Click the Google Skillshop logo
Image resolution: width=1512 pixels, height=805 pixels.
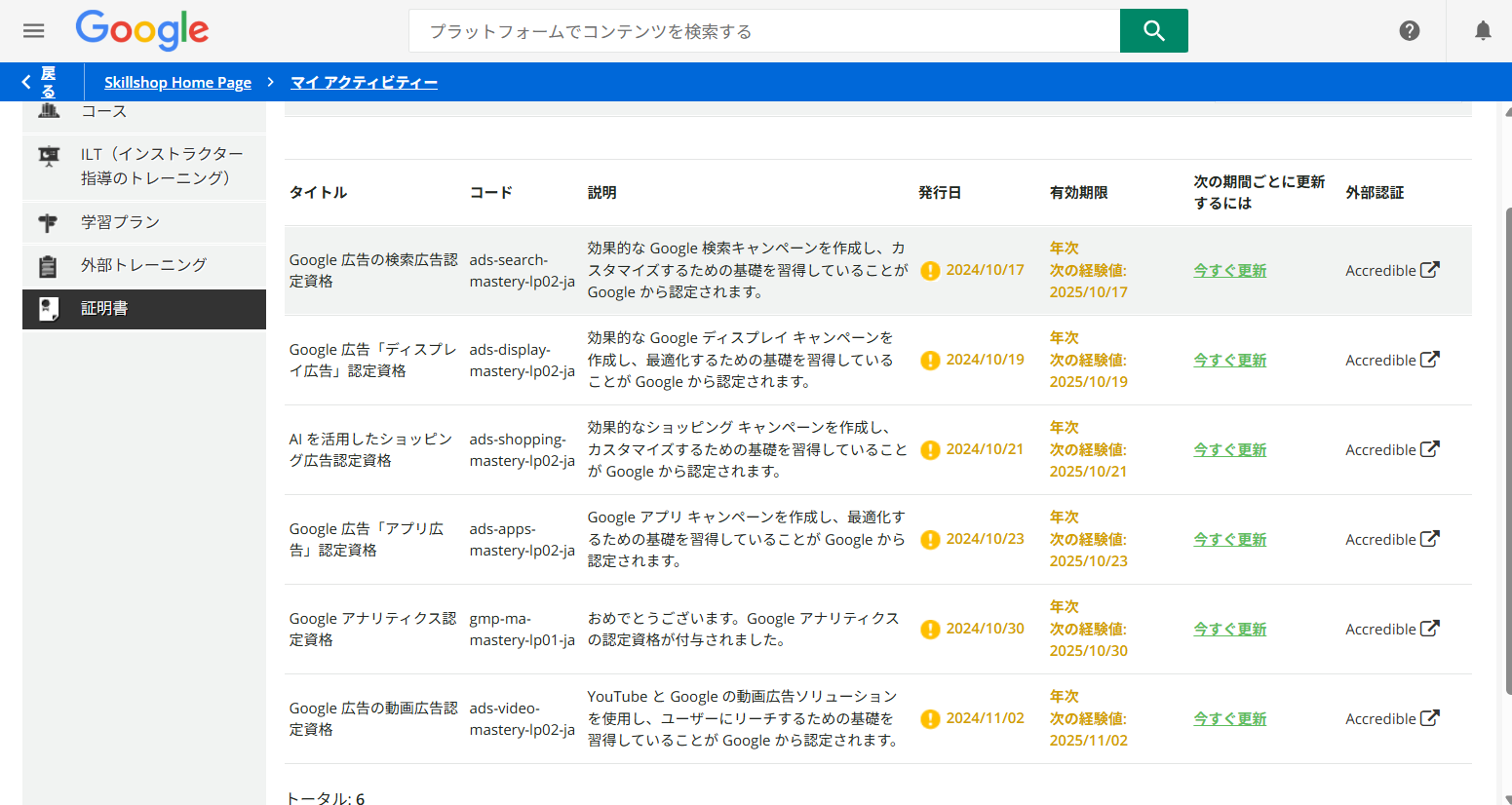pos(141,30)
